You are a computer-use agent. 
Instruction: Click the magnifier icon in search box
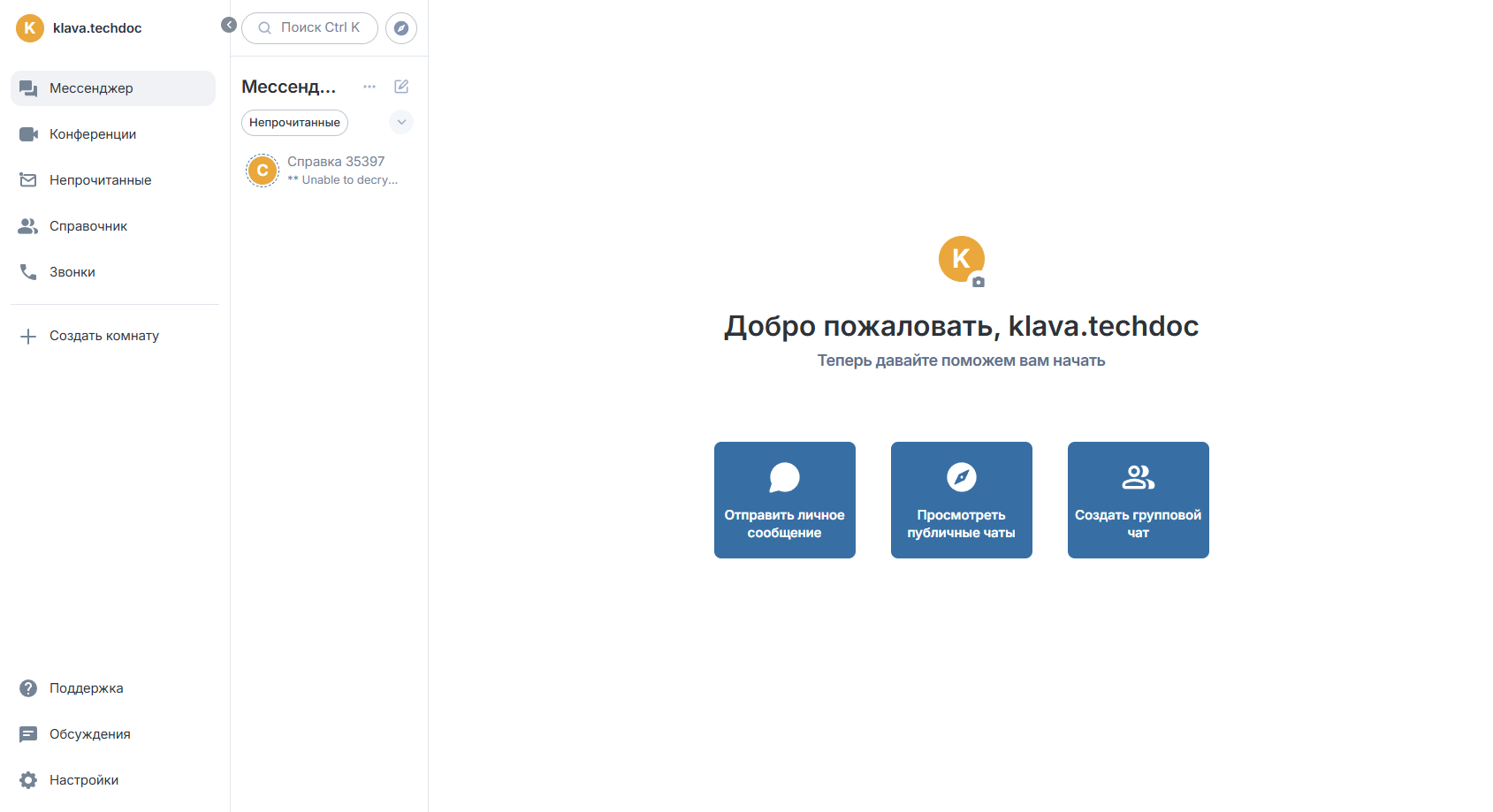264,28
